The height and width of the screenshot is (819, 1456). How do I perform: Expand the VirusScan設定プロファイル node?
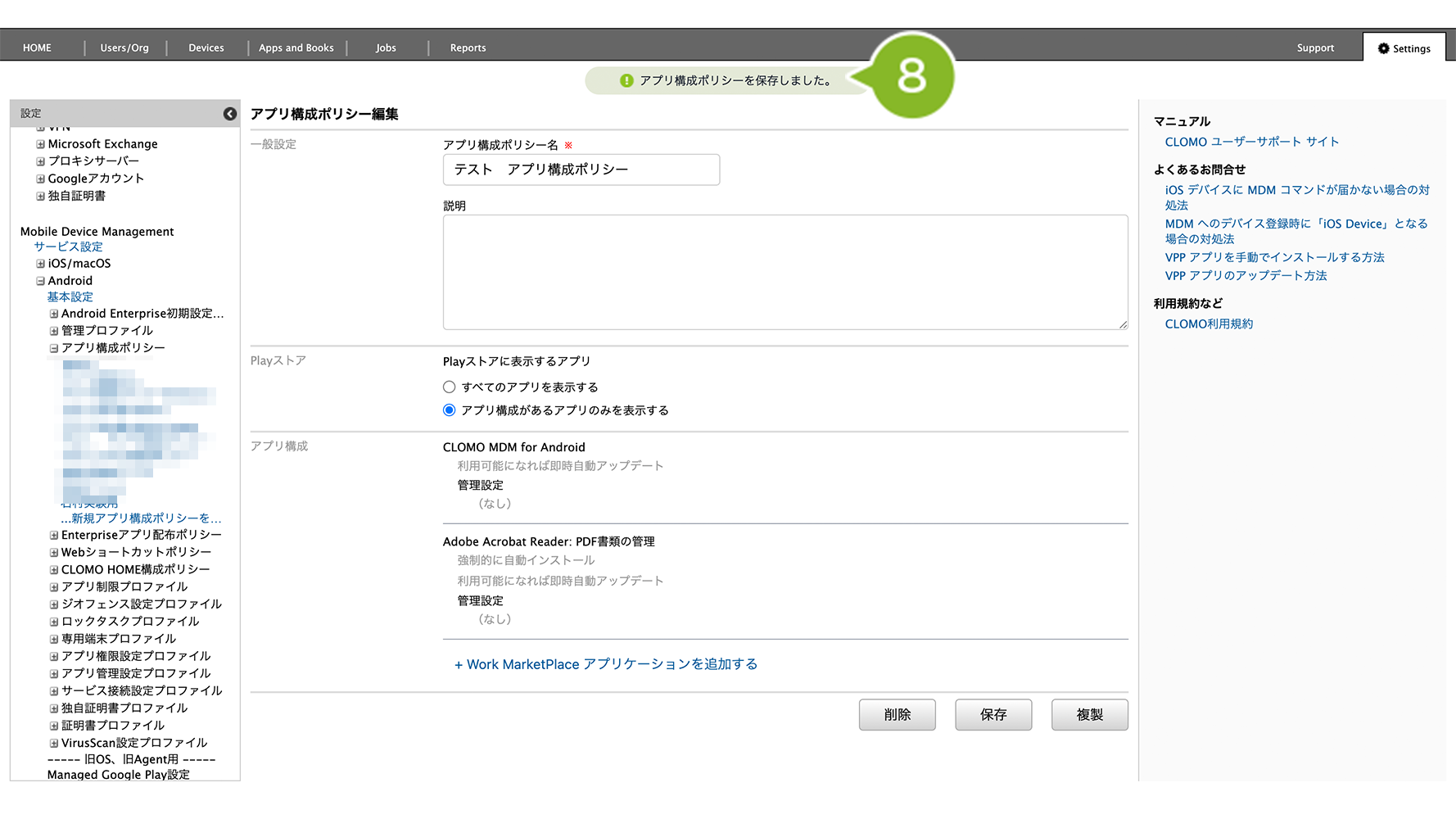[x=54, y=744]
